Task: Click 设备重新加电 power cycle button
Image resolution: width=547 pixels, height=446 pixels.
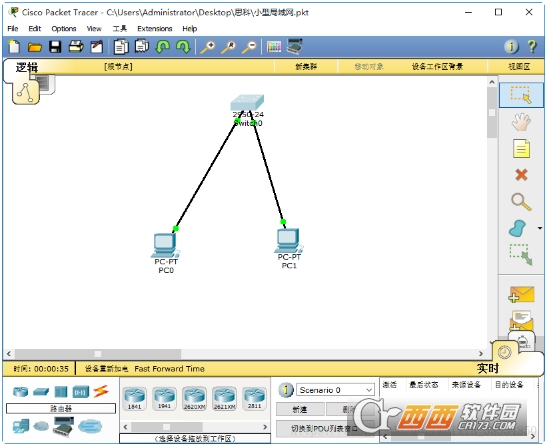Action: click(x=107, y=369)
